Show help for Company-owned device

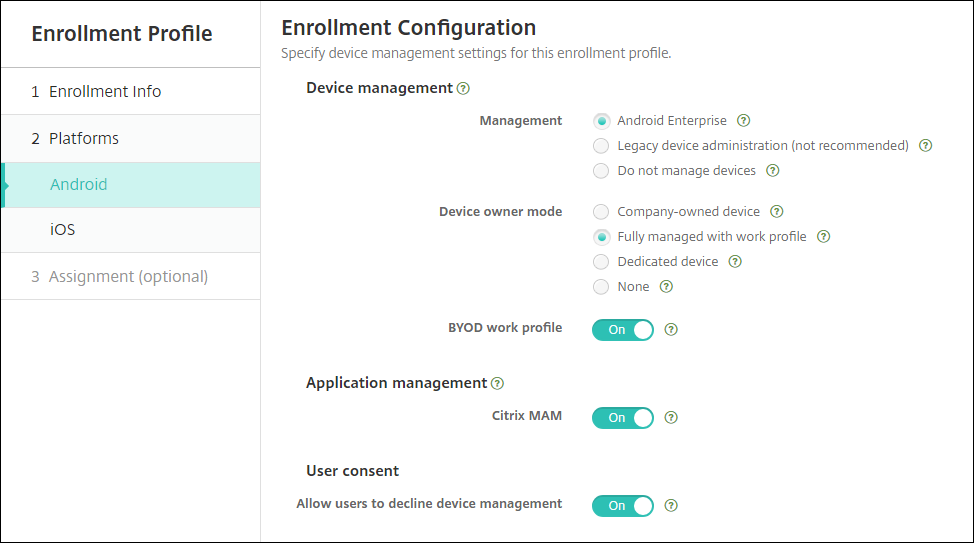776,212
